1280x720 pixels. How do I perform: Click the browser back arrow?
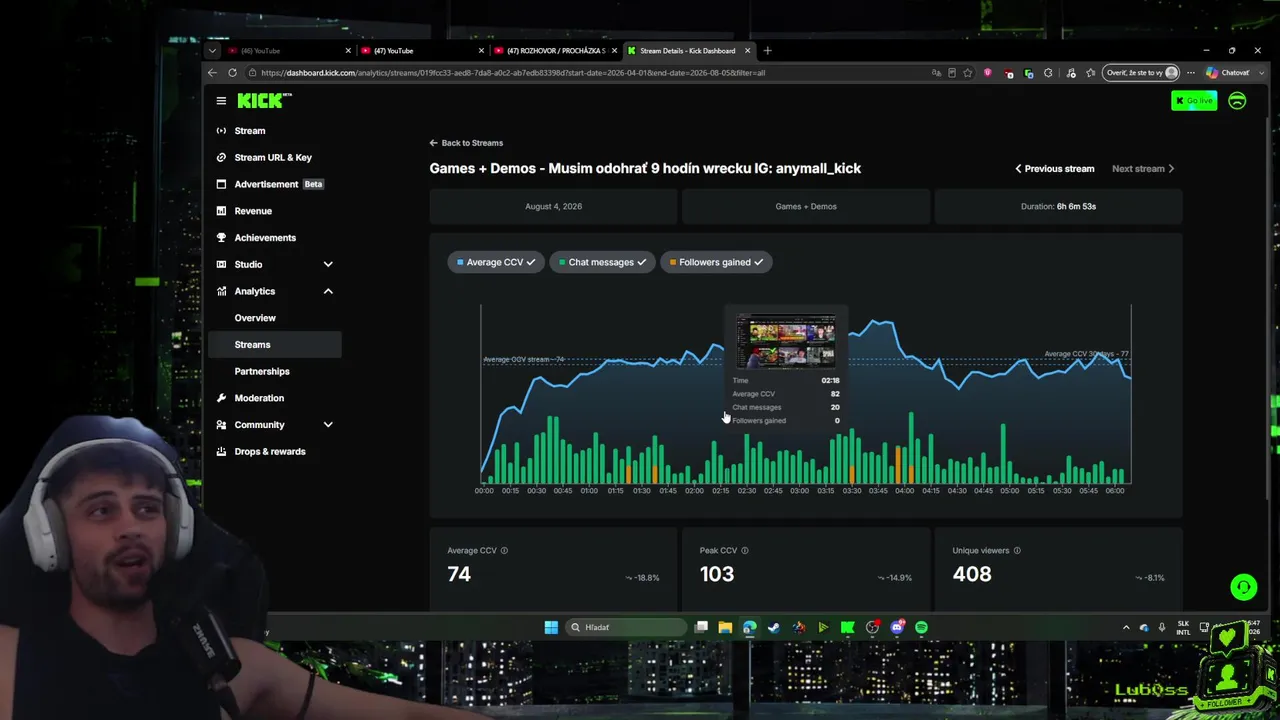pyautogui.click(x=212, y=73)
